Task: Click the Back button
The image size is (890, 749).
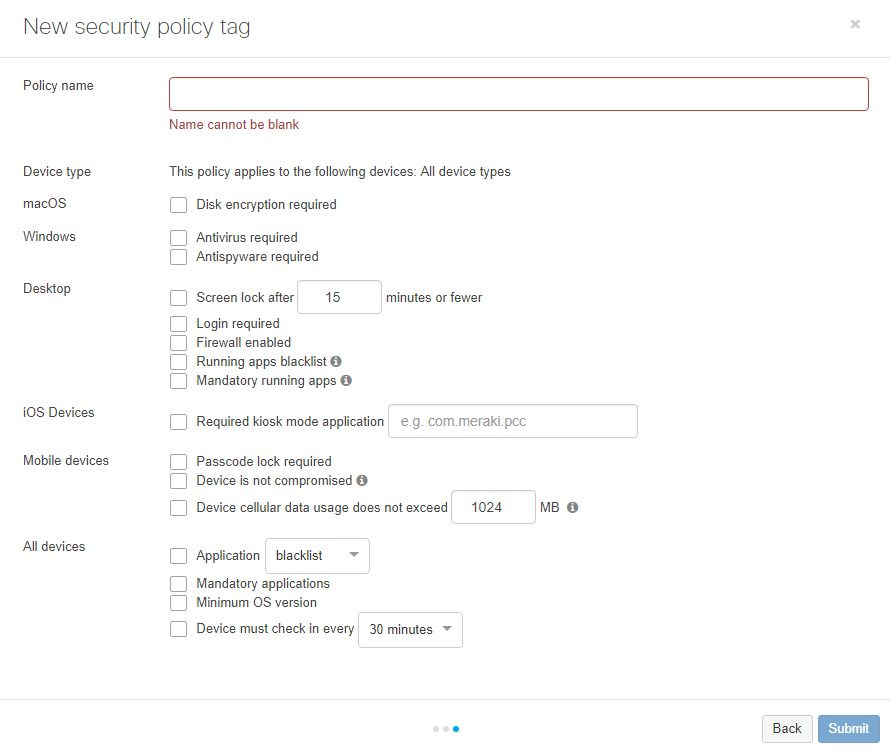Action: point(787,729)
